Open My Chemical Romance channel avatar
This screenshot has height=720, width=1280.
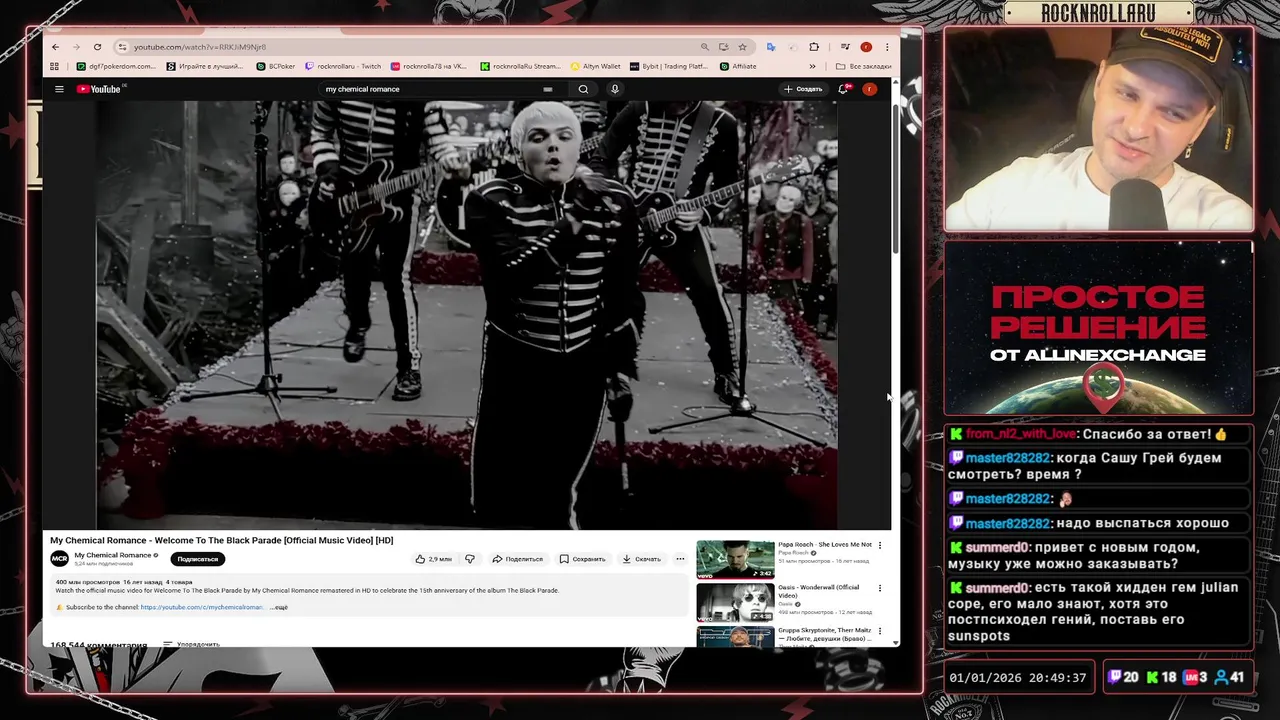pos(60,559)
